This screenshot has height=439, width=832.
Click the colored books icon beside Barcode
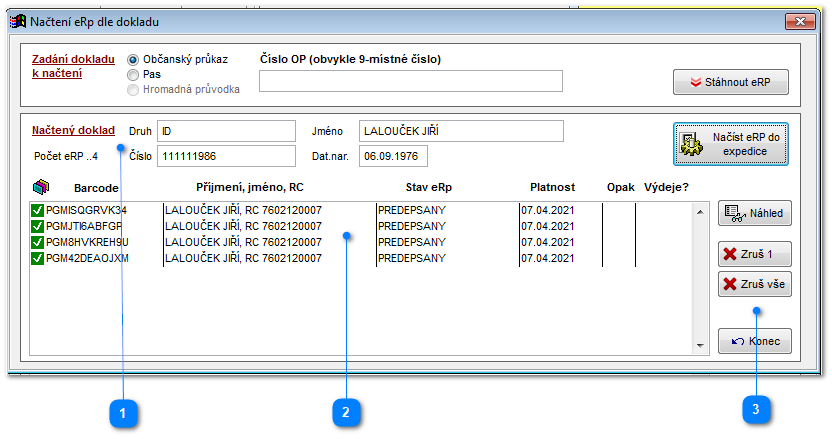(41, 187)
